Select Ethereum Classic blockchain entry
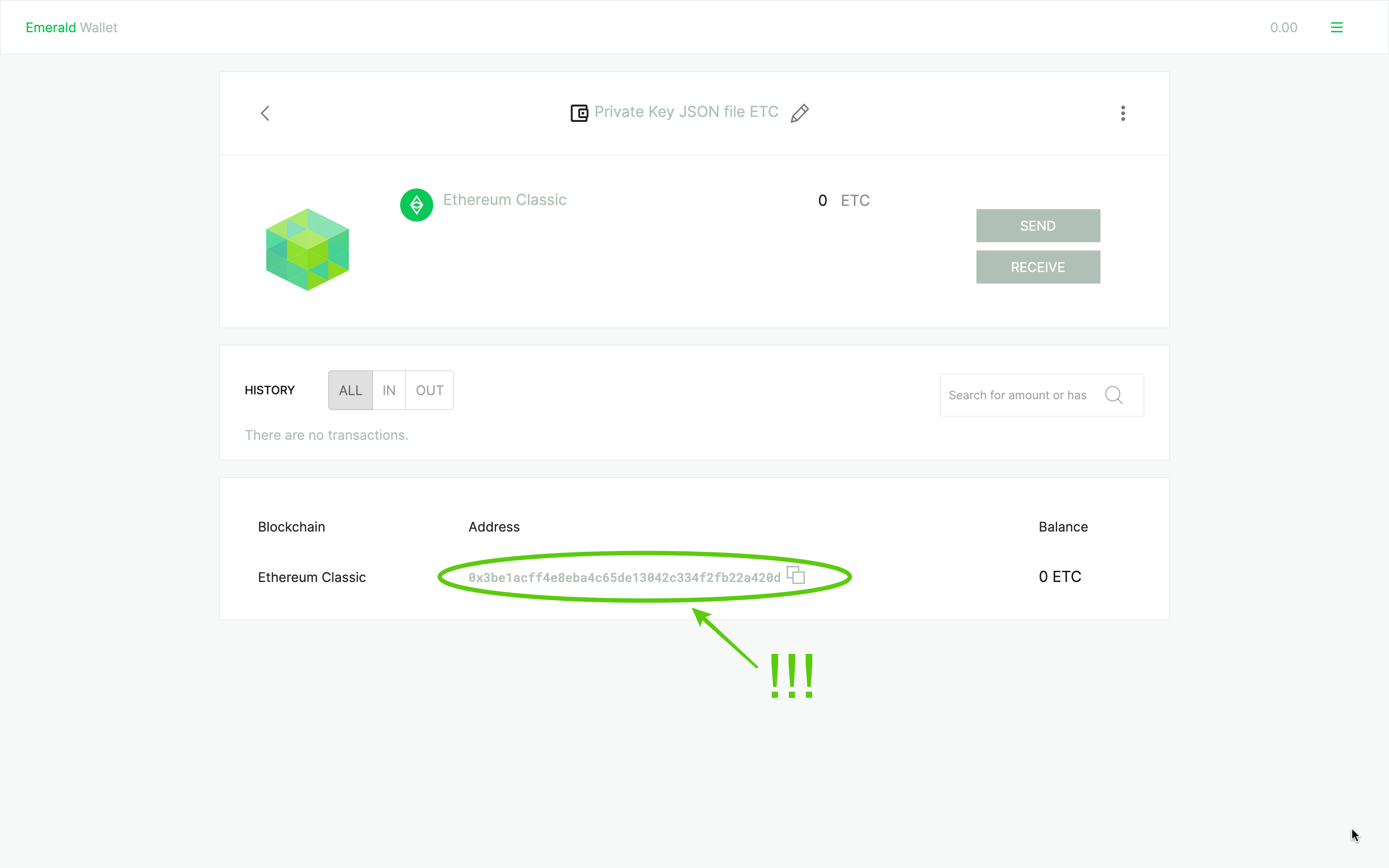 [x=311, y=577]
